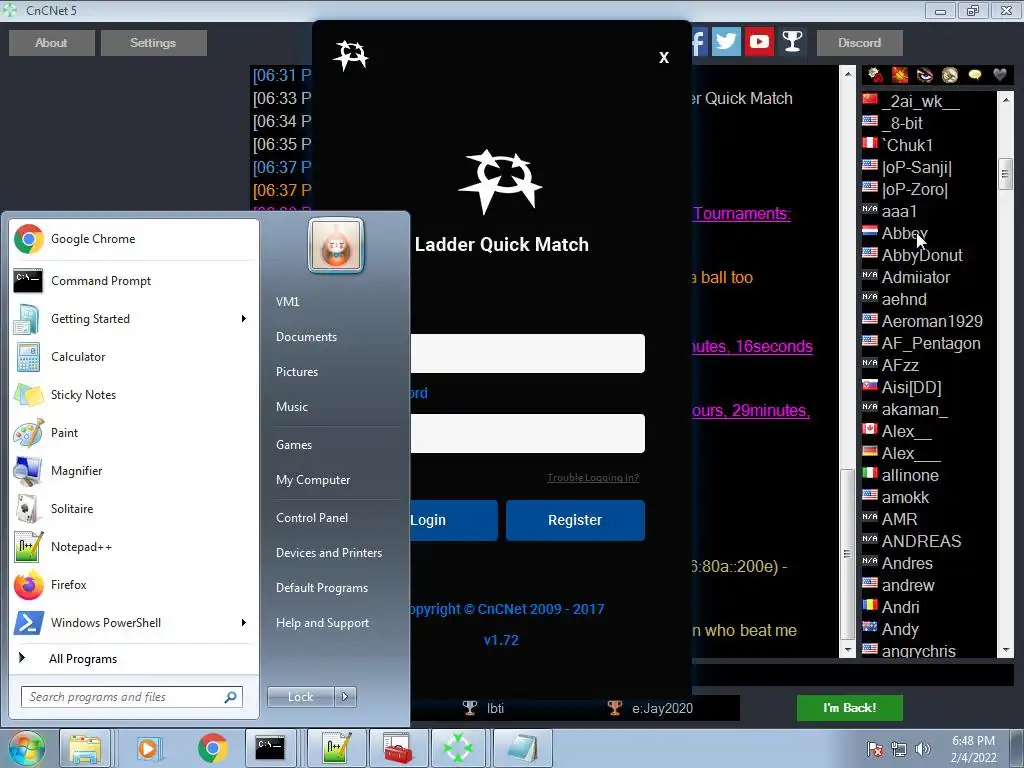Click the upper text field in Ladder dialog
The width and height of the screenshot is (1024, 768).
(528, 353)
